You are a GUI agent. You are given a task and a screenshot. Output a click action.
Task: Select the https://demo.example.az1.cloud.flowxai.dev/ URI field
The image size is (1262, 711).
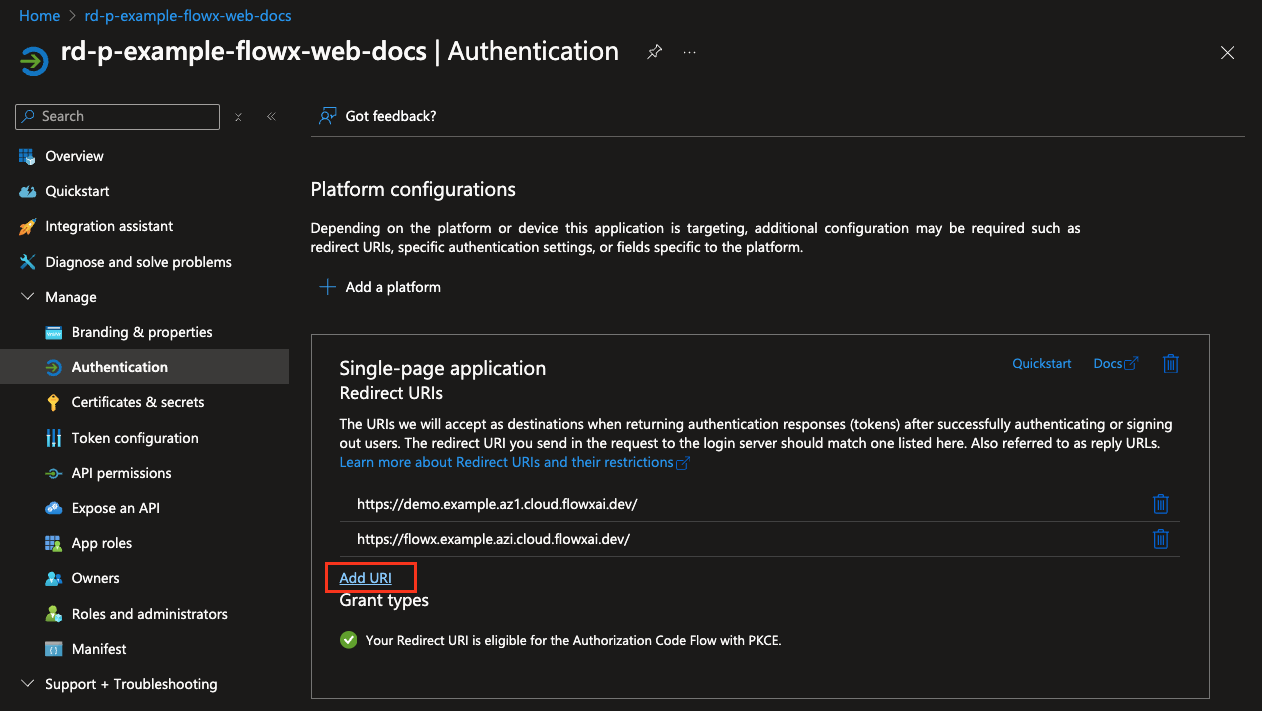(740, 503)
